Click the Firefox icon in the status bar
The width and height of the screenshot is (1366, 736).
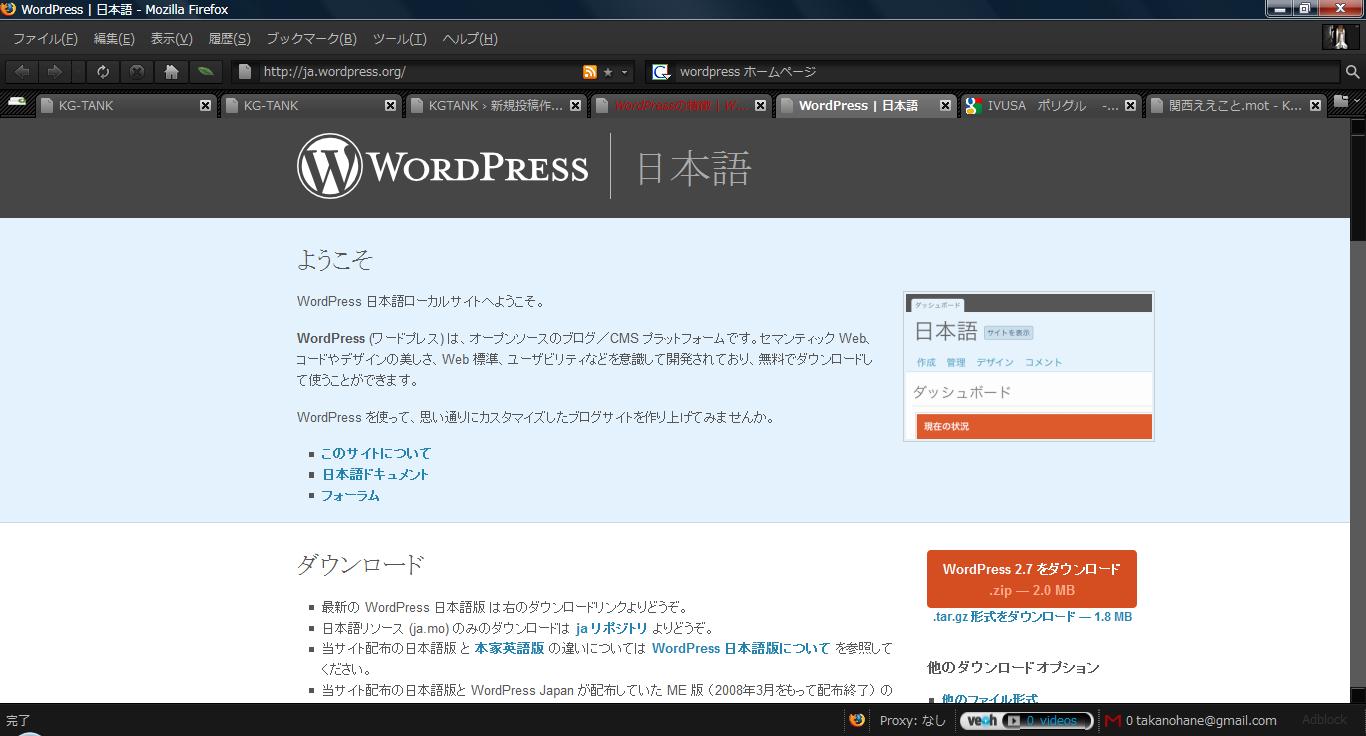tap(857, 720)
